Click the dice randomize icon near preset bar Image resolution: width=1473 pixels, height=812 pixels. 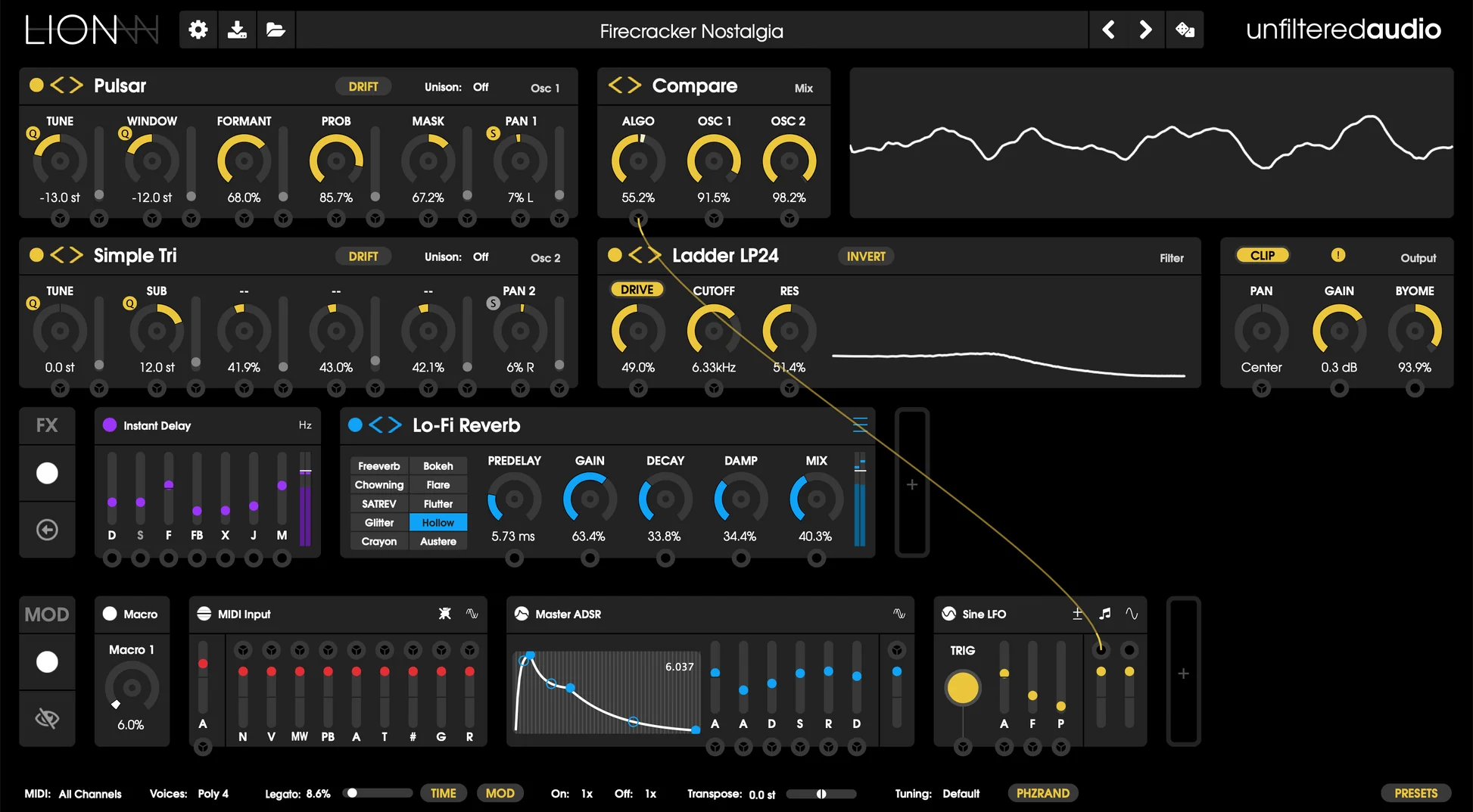coord(1185,30)
